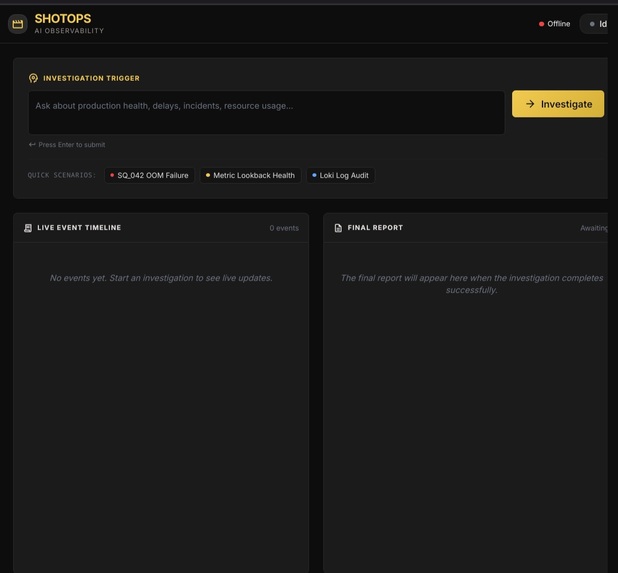Click the QUICK SCENARIOS label

(x=61, y=175)
